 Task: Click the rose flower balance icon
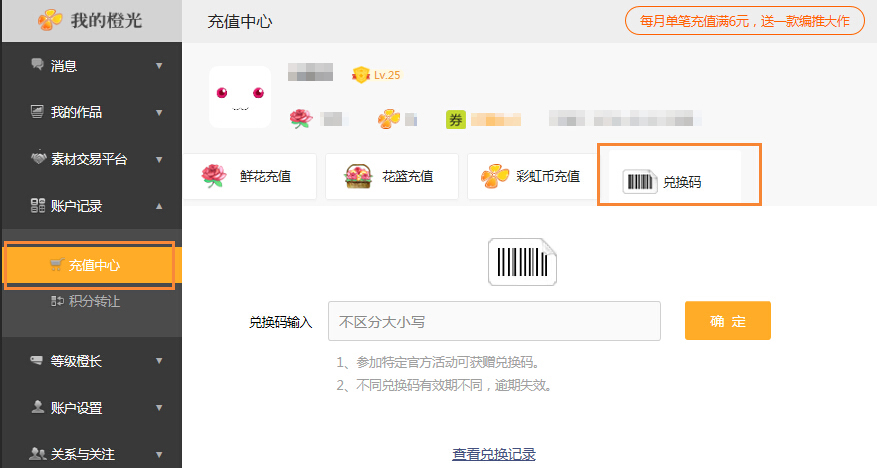pyautogui.click(x=301, y=120)
